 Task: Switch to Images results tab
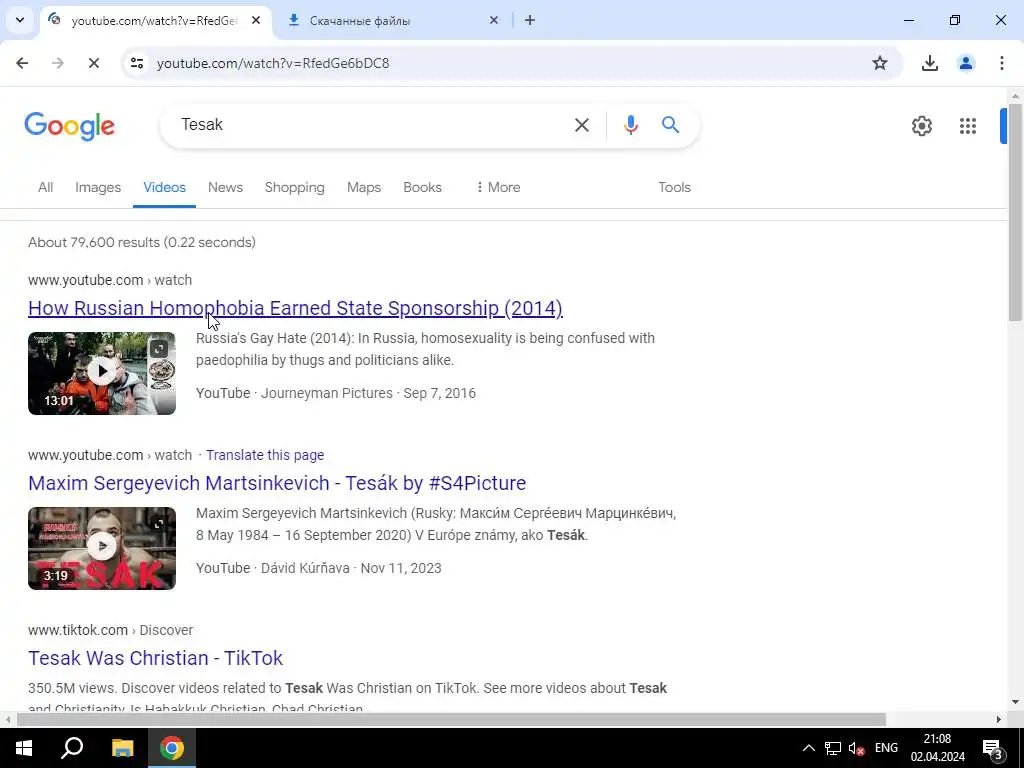coord(98,187)
